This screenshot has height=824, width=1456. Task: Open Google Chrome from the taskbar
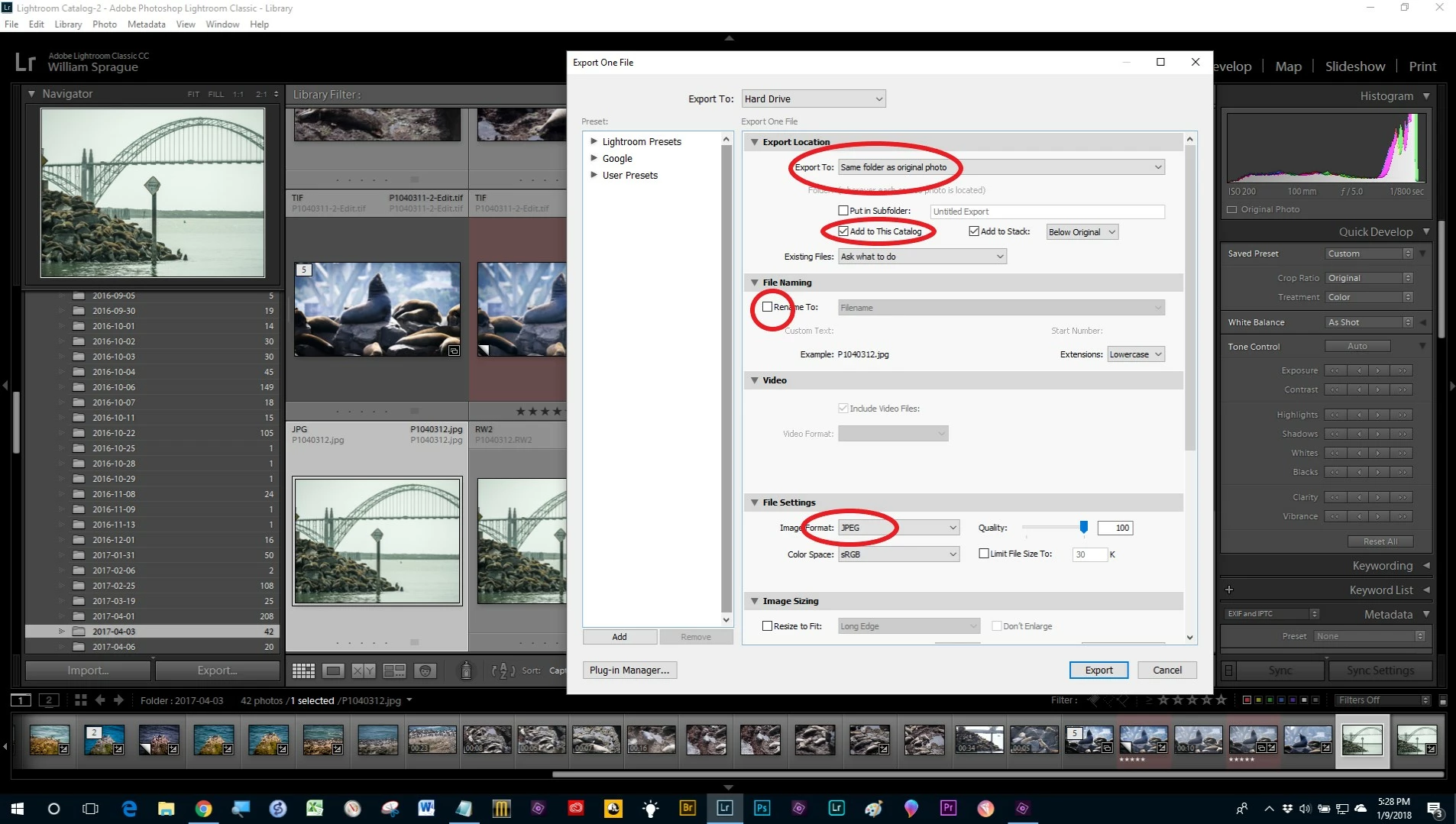point(203,808)
